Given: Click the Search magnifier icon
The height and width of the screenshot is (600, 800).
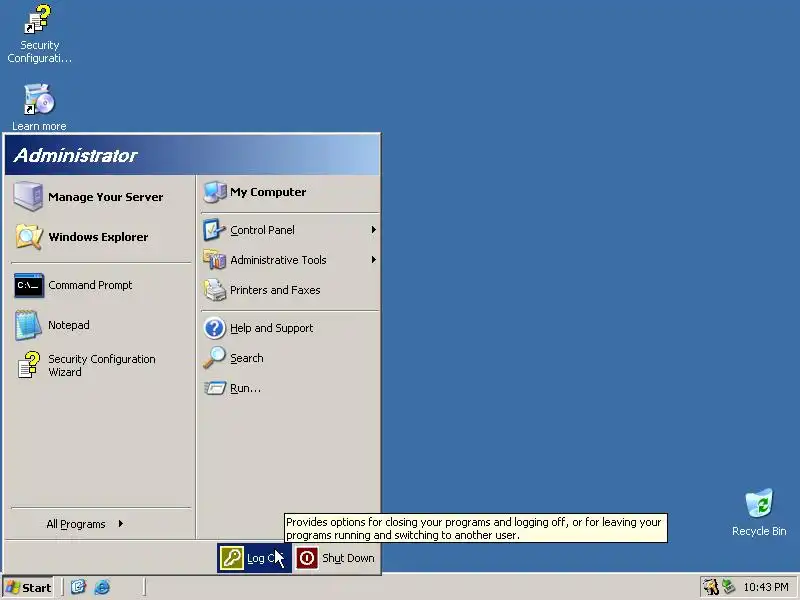Looking at the screenshot, I should tap(214, 358).
